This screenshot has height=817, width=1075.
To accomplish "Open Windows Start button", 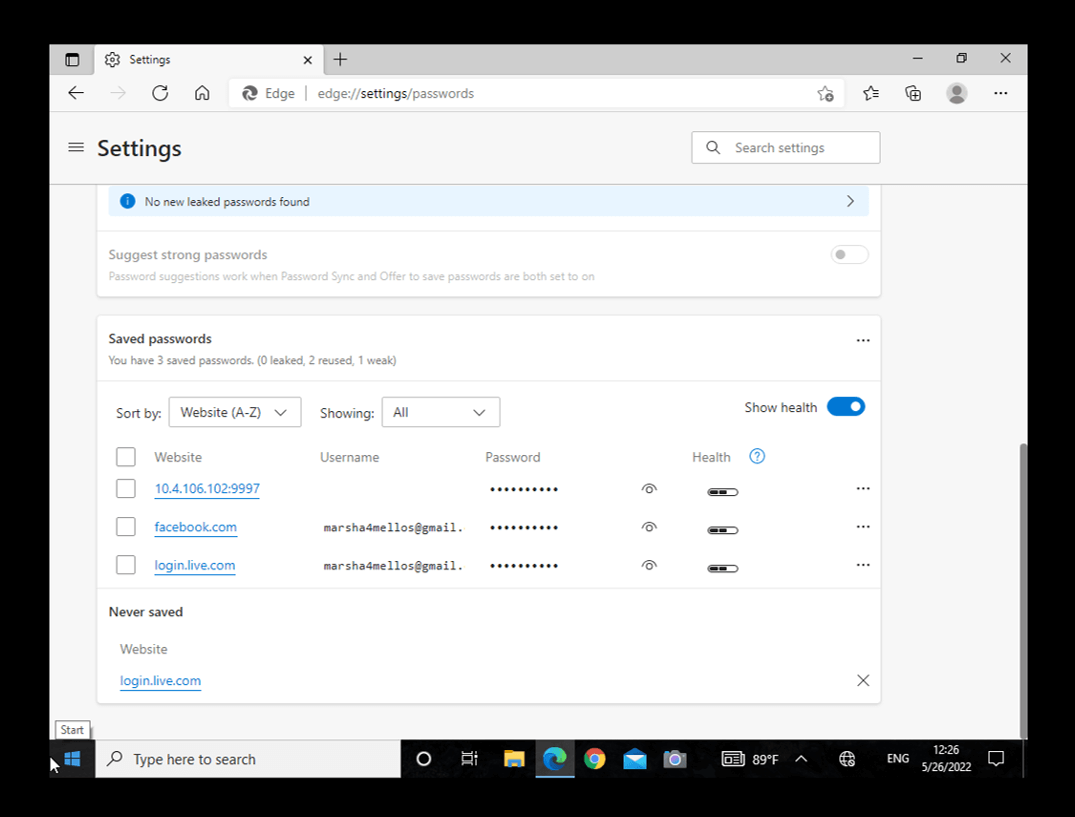I will [72, 759].
